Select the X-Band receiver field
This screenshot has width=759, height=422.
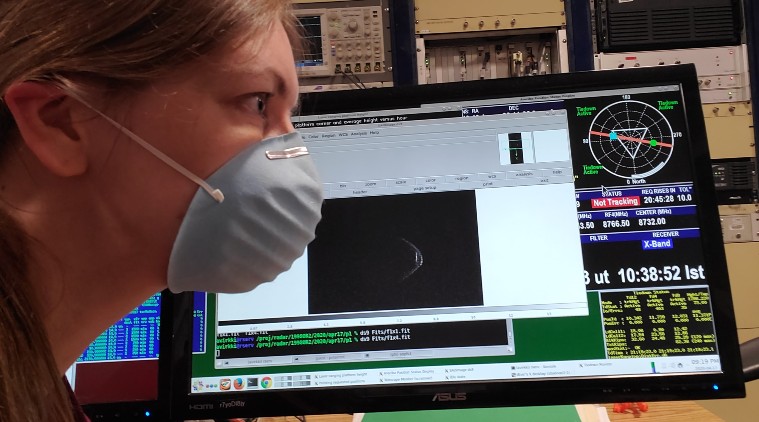(657, 243)
